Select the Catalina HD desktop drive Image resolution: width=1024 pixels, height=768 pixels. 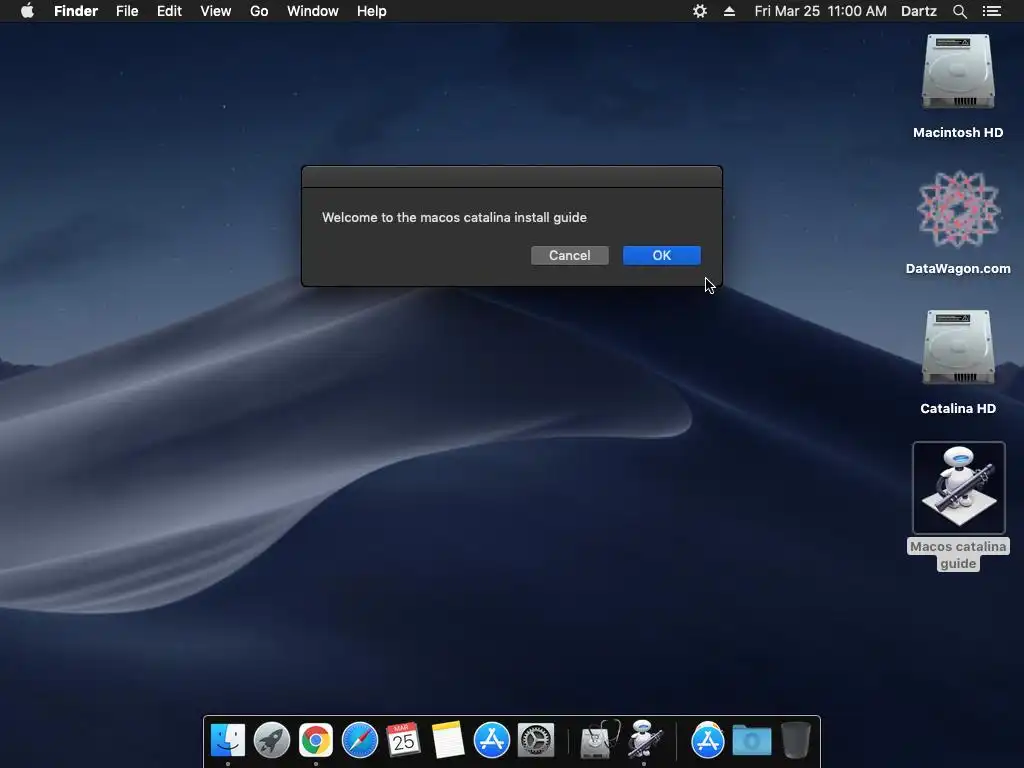[958, 347]
